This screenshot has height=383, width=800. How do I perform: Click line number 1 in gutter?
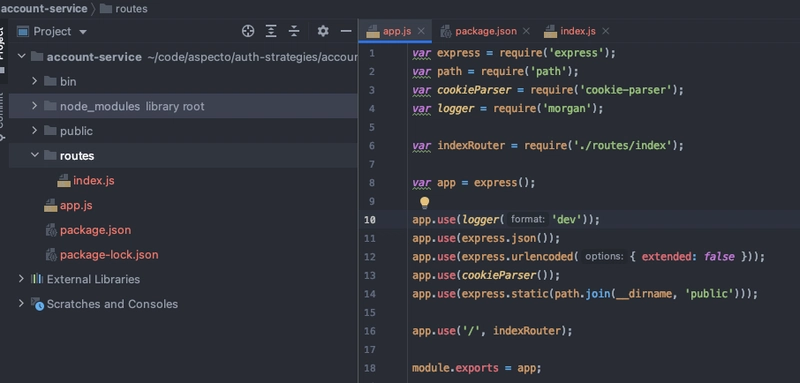(x=371, y=53)
